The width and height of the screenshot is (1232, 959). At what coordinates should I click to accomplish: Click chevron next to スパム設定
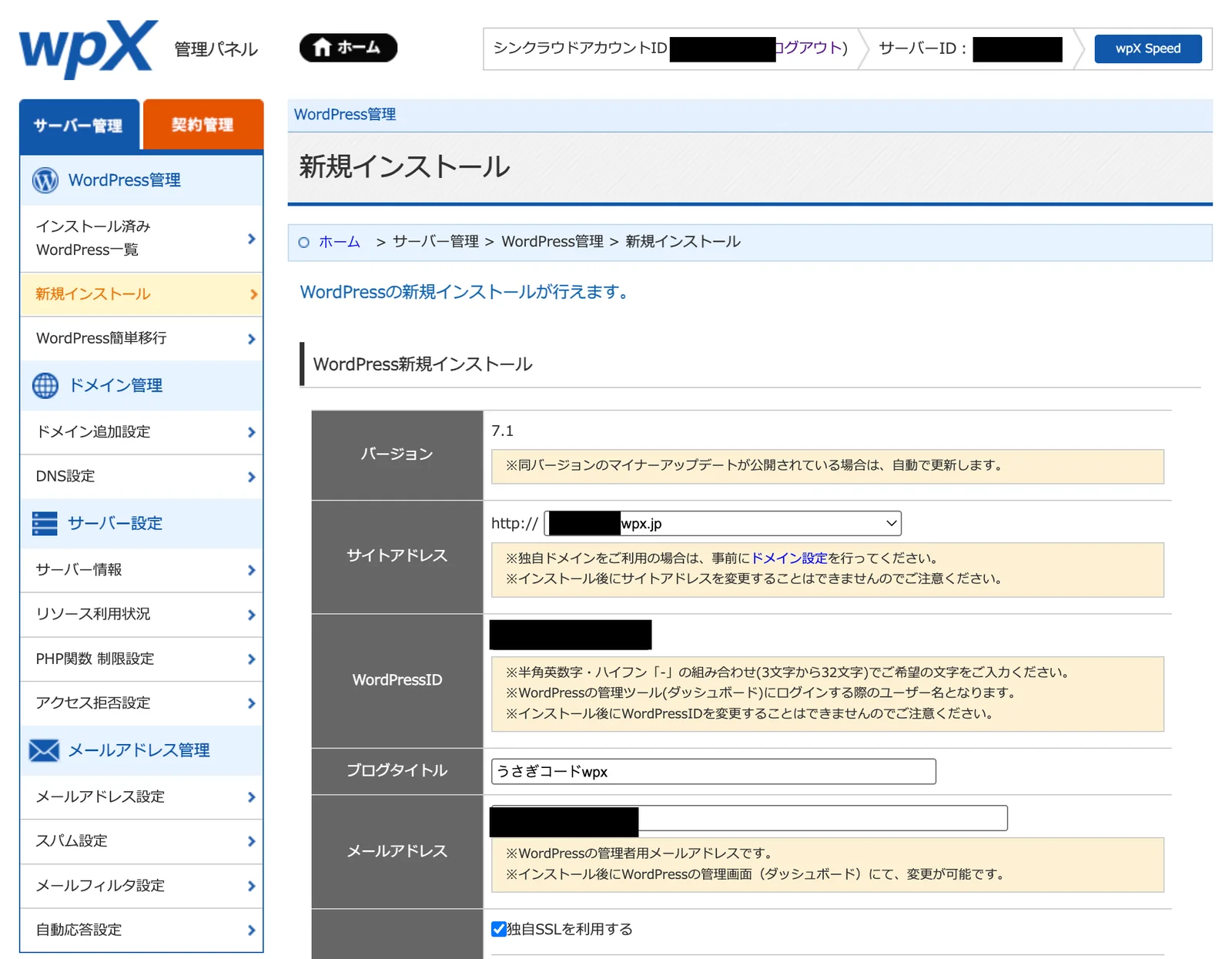pos(252,841)
